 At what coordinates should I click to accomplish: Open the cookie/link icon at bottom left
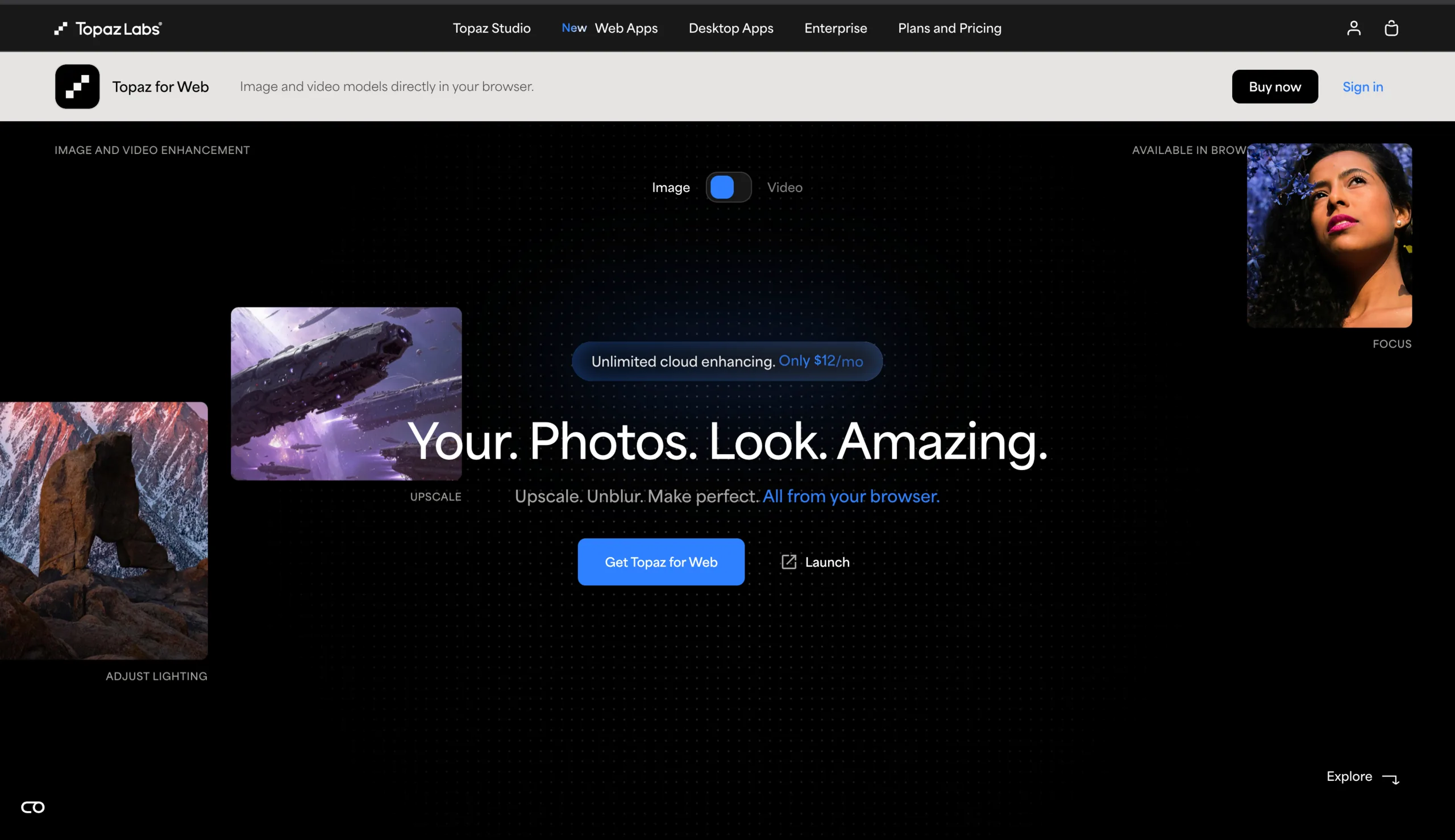(33, 807)
